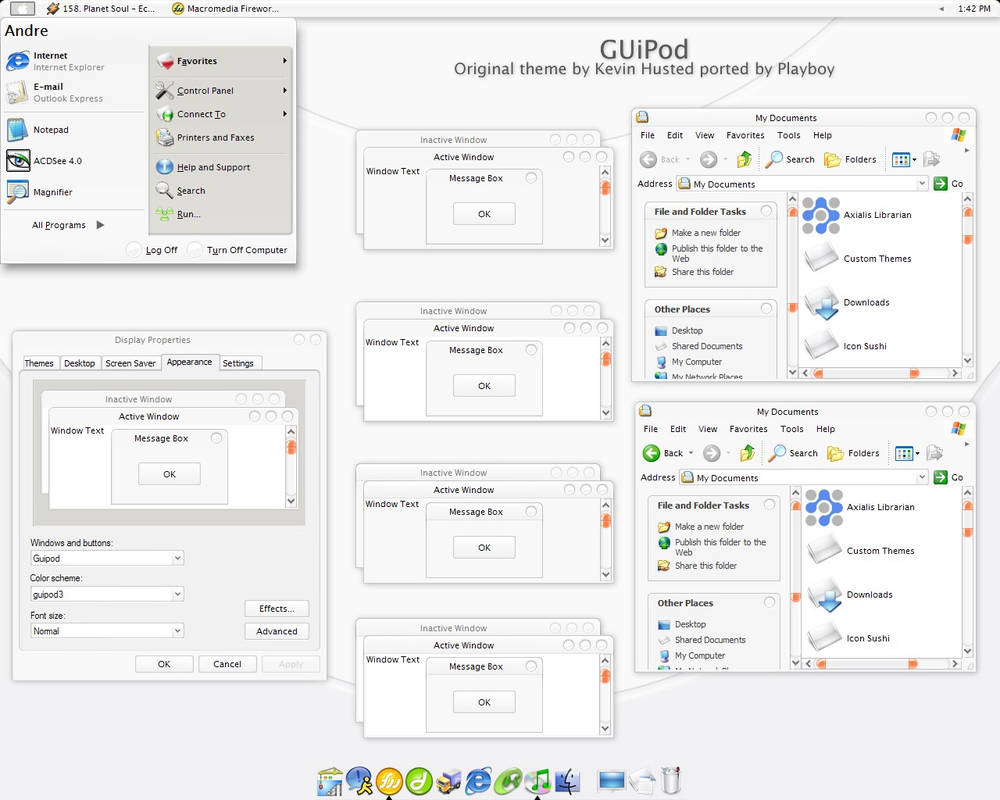Open Address dropdown in upper My Documents window

(x=922, y=184)
